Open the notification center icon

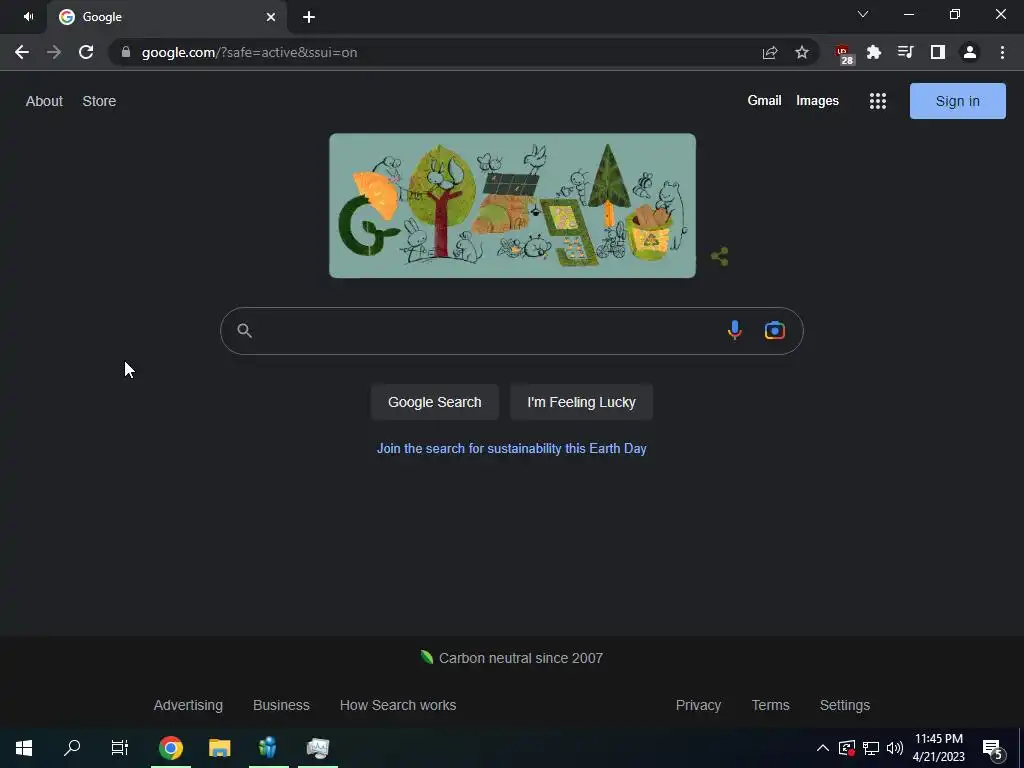click(992, 748)
